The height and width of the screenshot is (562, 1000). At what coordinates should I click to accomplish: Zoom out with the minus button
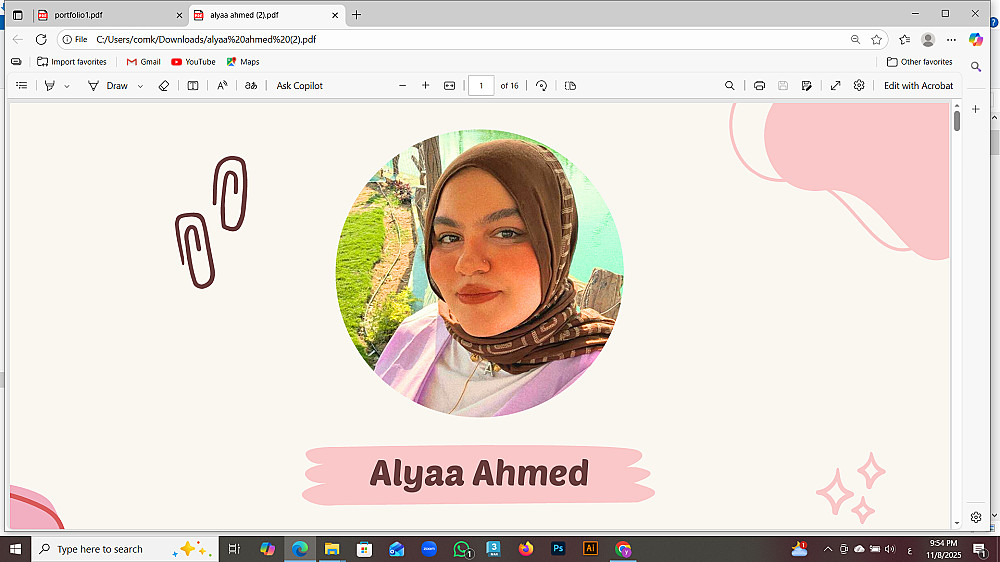pyautogui.click(x=402, y=85)
